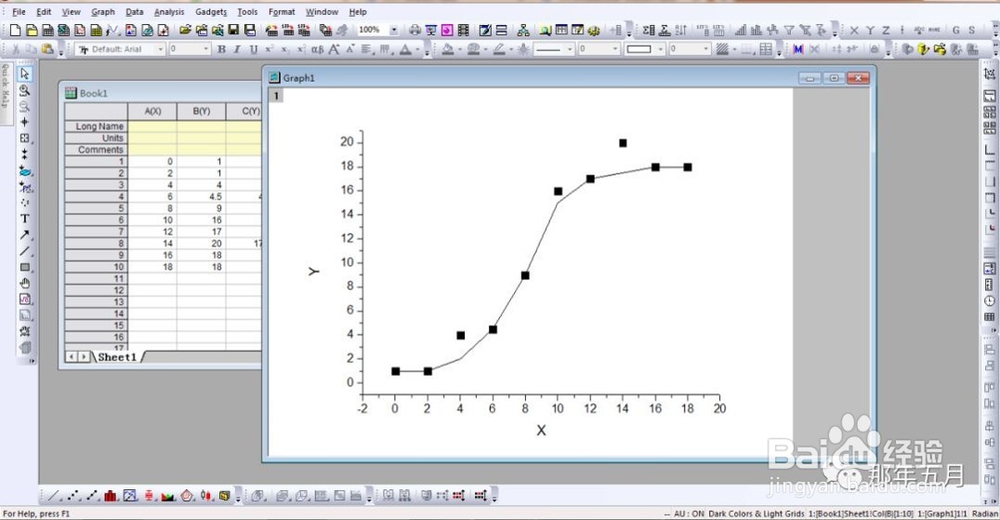Activate the Pan hand tool
This screenshot has width=1000, height=520.
pos(24,283)
